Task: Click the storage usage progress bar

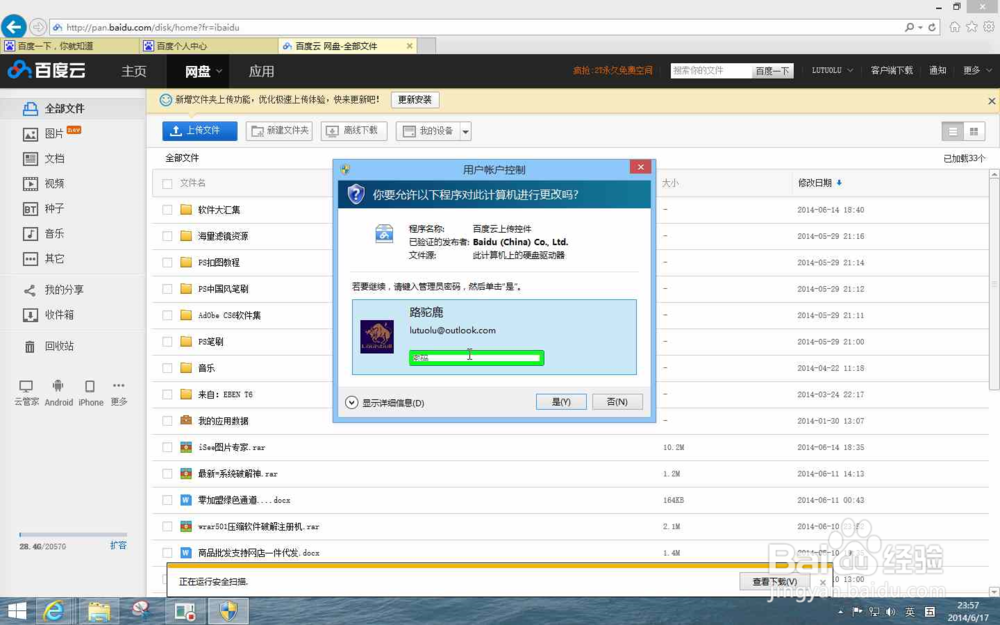Action: tap(73, 534)
